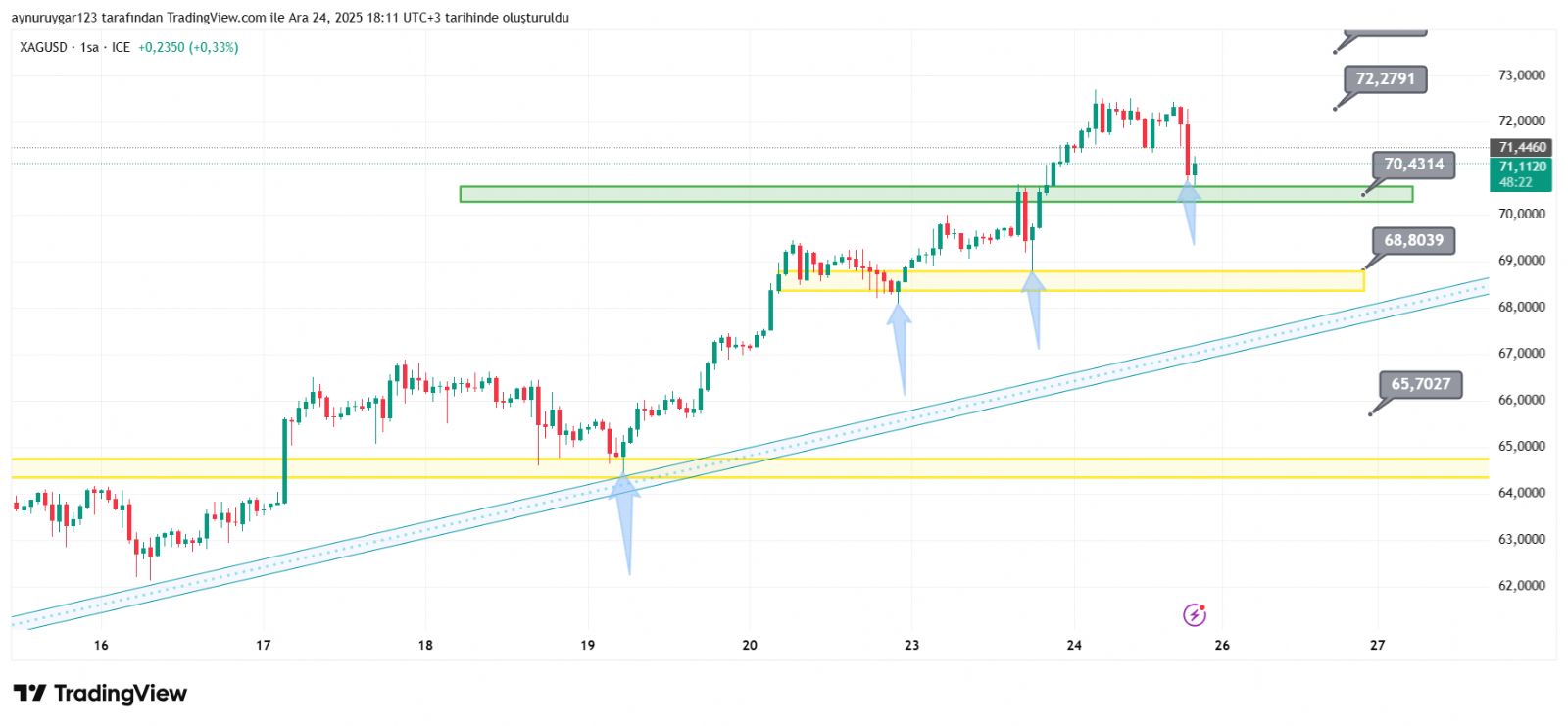Screen dimensions: 1568x726
Task: Click the current price label 71,1120
Action: click(x=1522, y=167)
